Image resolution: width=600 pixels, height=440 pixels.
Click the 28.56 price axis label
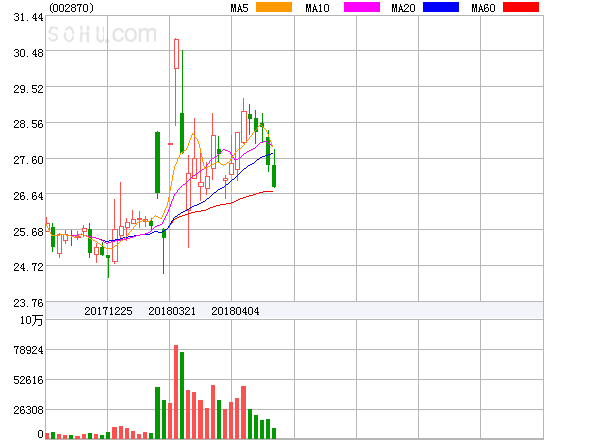[28, 124]
